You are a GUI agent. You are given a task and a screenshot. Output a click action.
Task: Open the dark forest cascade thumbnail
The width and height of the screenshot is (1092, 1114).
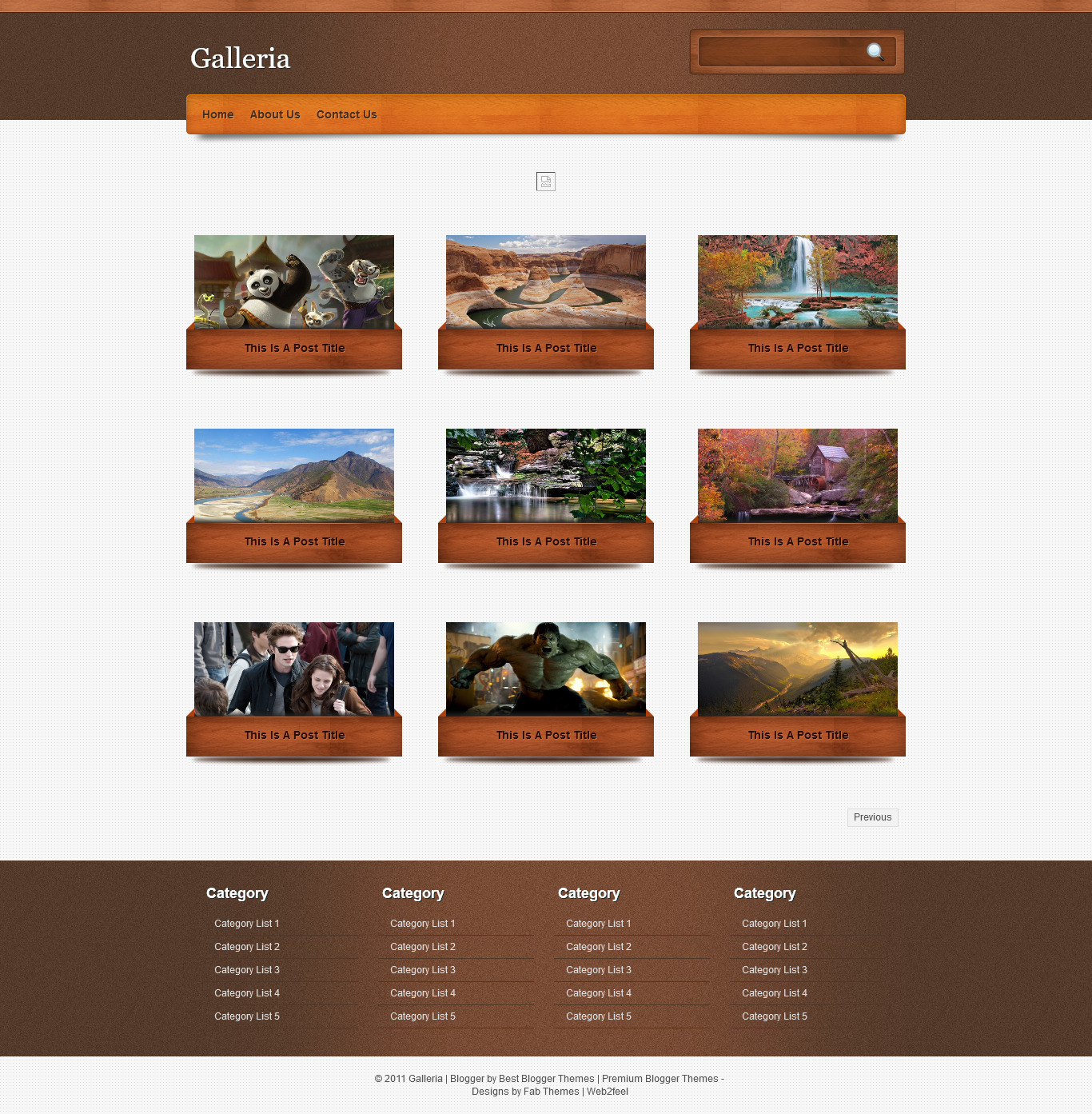546,475
